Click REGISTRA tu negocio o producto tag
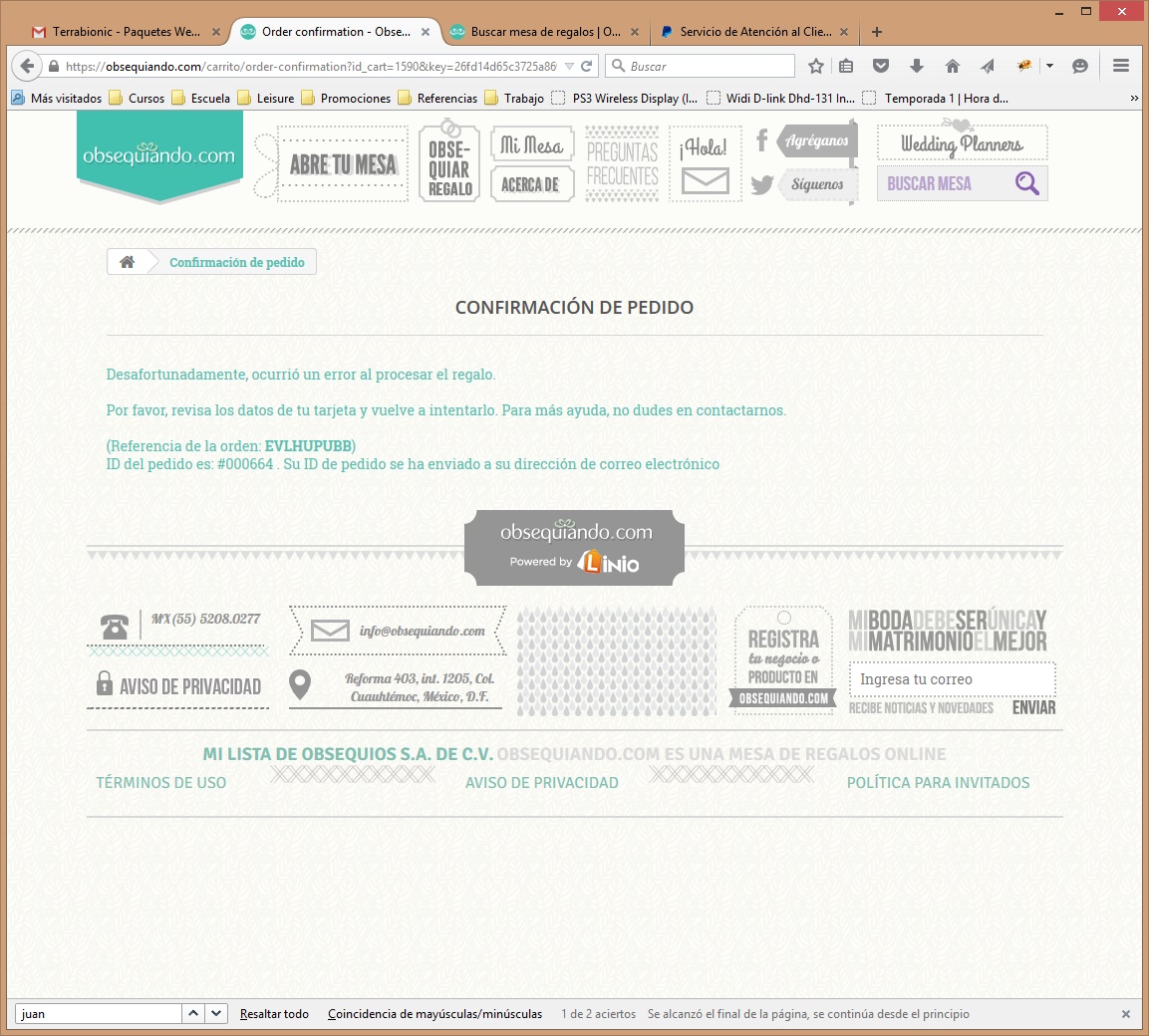The width and height of the screenshot is (1149, 1036). click(x=783, y=660)
